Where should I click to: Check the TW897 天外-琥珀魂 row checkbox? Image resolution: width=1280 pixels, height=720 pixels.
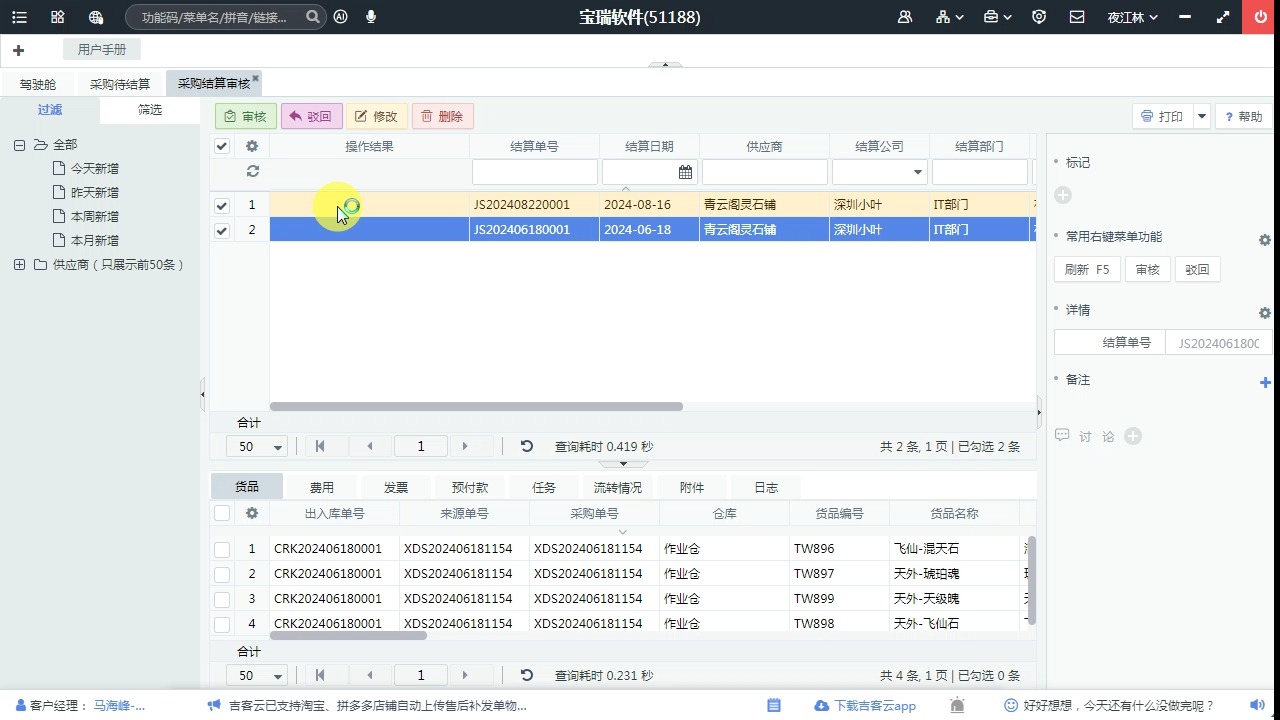click(x=222, y=574)
